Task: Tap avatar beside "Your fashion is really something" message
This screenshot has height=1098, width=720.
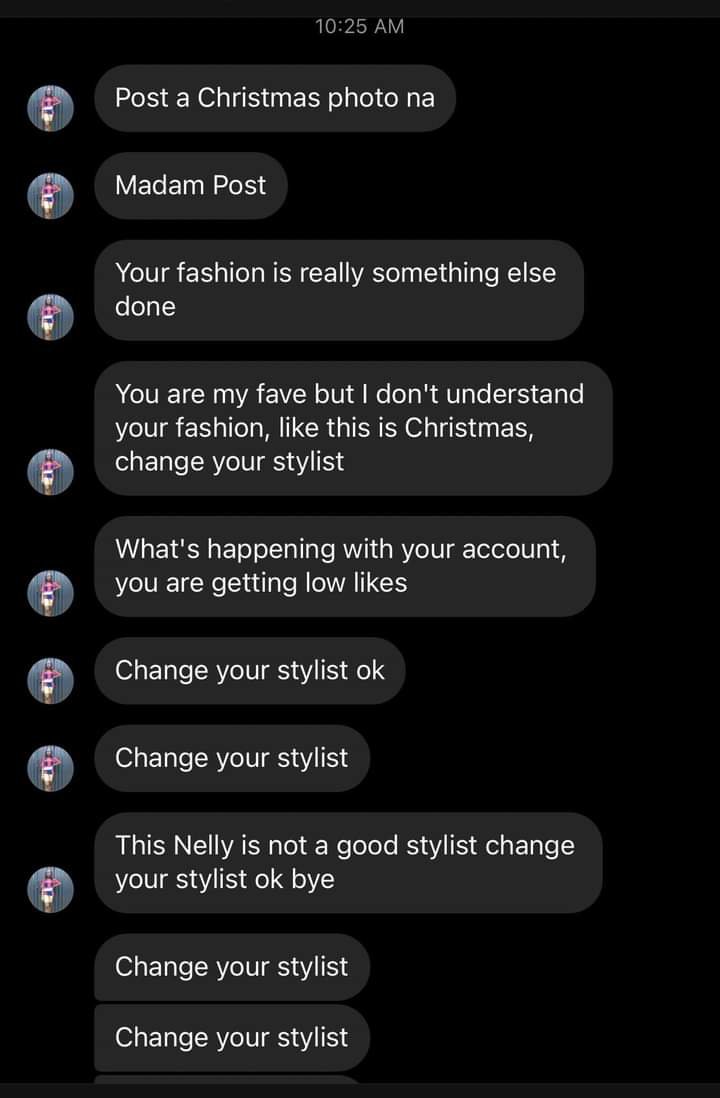Action: click(50, 316)
